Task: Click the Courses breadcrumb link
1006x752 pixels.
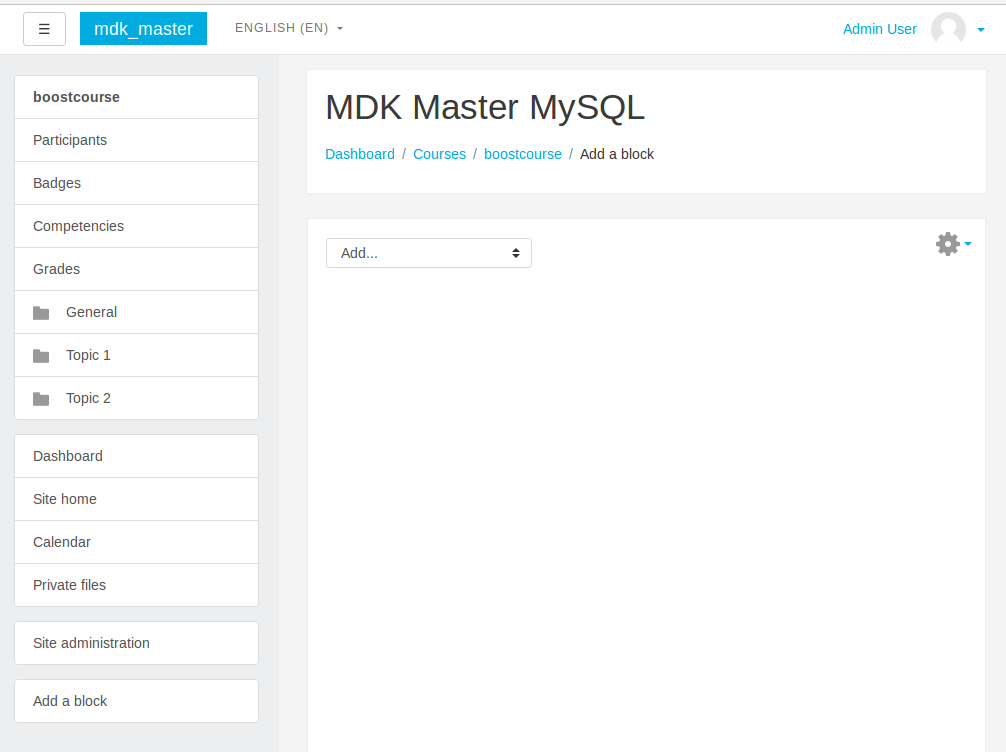Action: (x=439, y=154)
